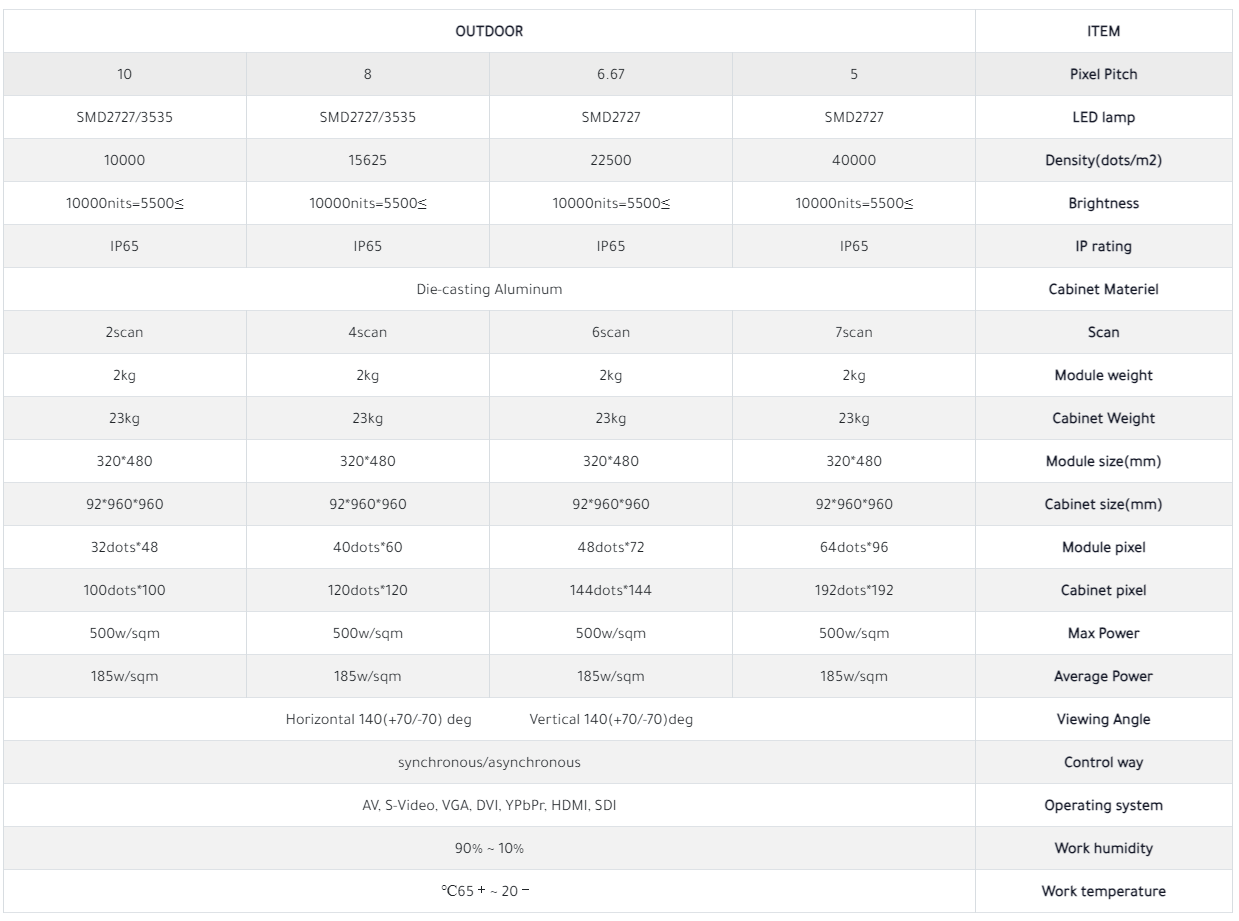
Task: Click the IP rating label
Action: pos(1103,246)
